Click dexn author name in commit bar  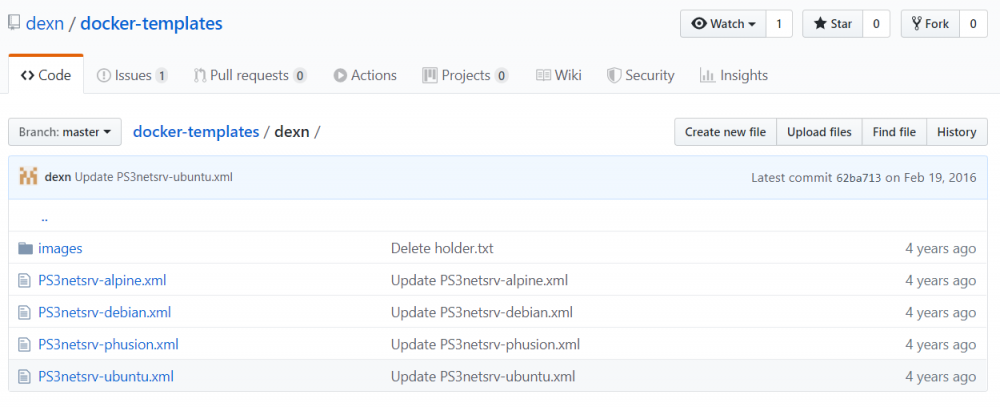pos(58,177)
